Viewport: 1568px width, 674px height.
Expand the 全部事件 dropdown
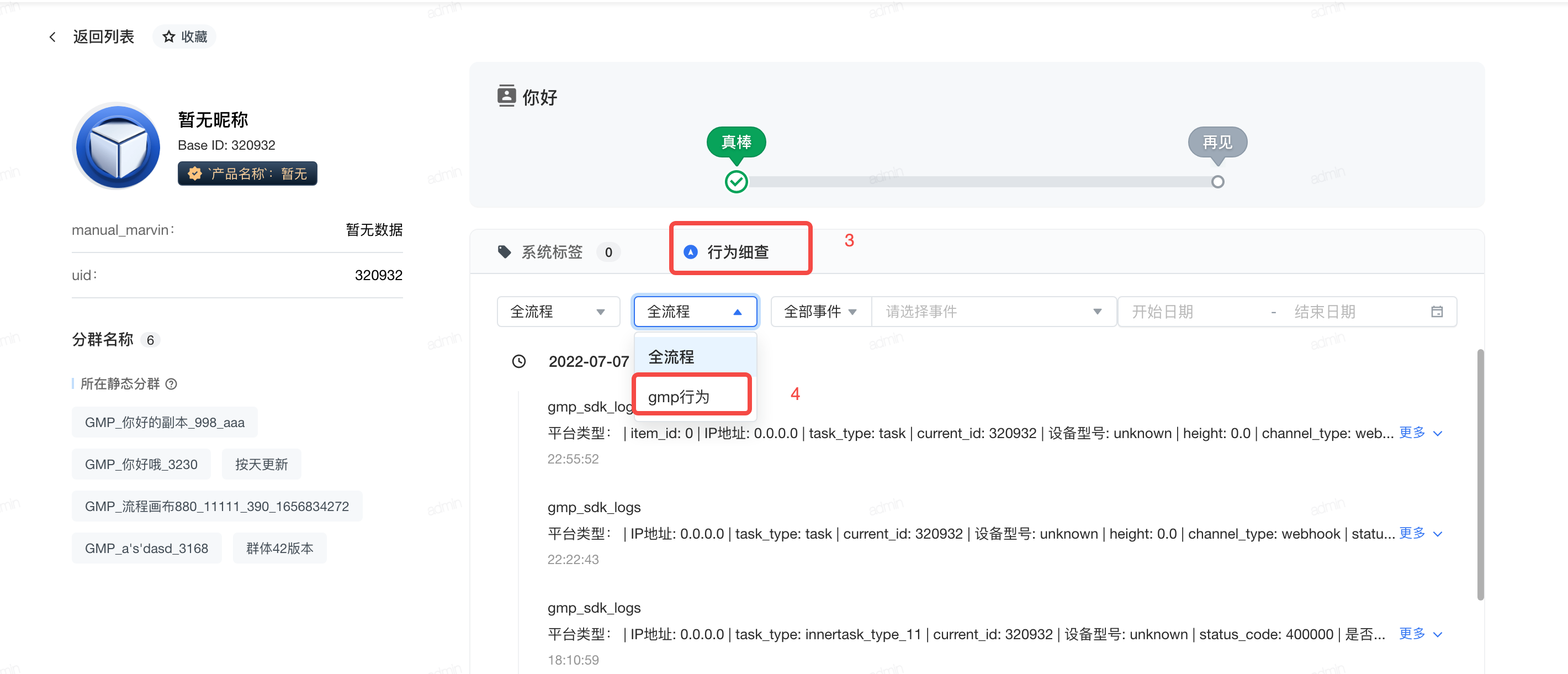pyautogui.click(x=820, y=312)
